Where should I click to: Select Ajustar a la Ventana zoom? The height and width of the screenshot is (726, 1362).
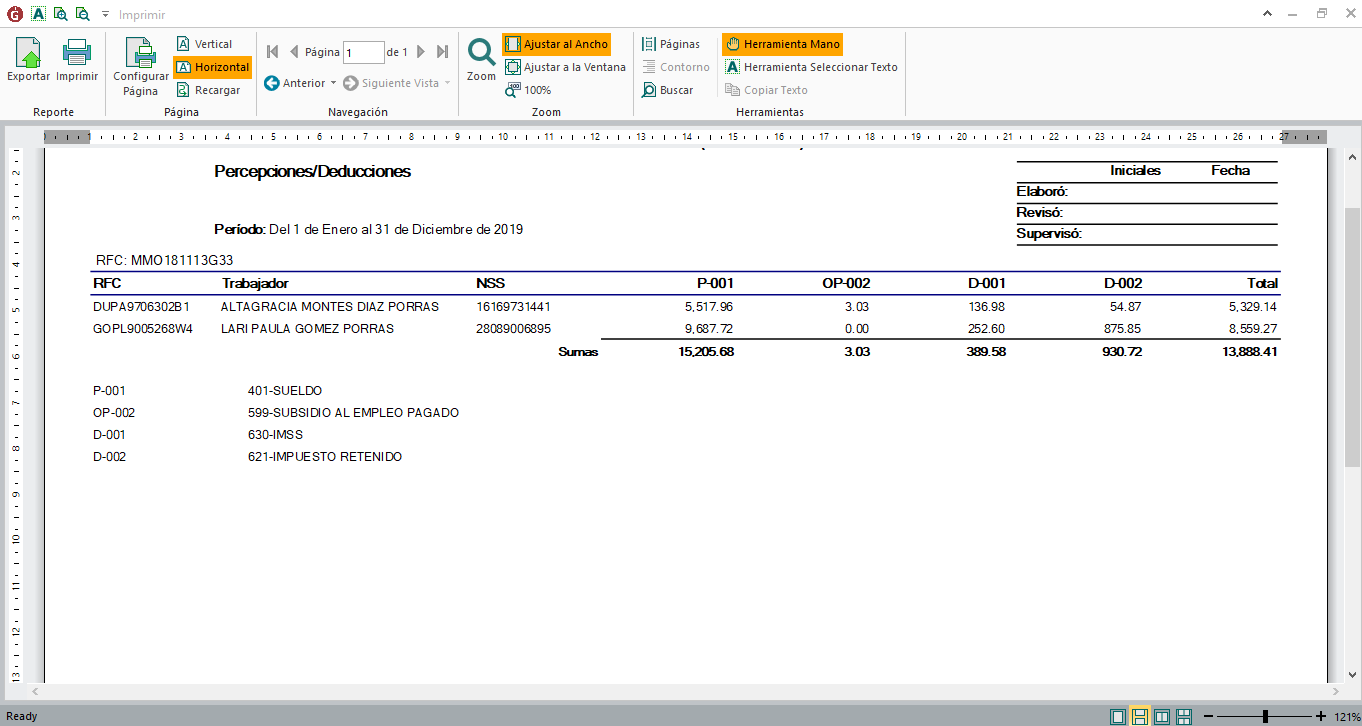565,67
